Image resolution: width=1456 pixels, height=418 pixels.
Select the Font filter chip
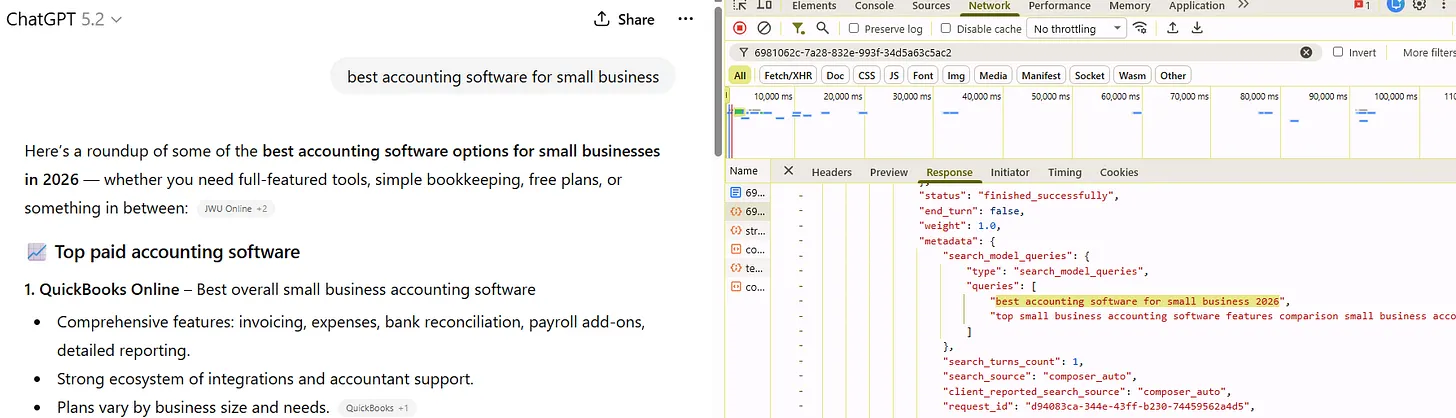pyautogui.click(x=923, y=75)
